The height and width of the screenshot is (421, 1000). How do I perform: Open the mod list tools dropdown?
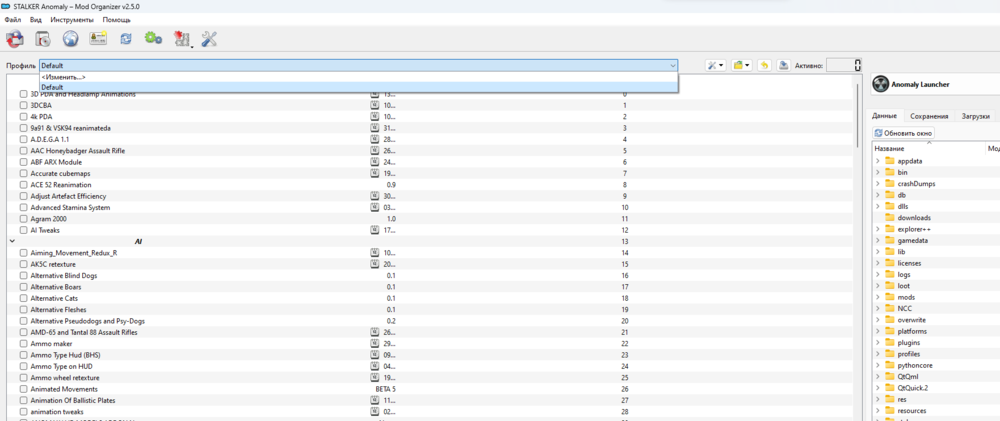[715, 65]
